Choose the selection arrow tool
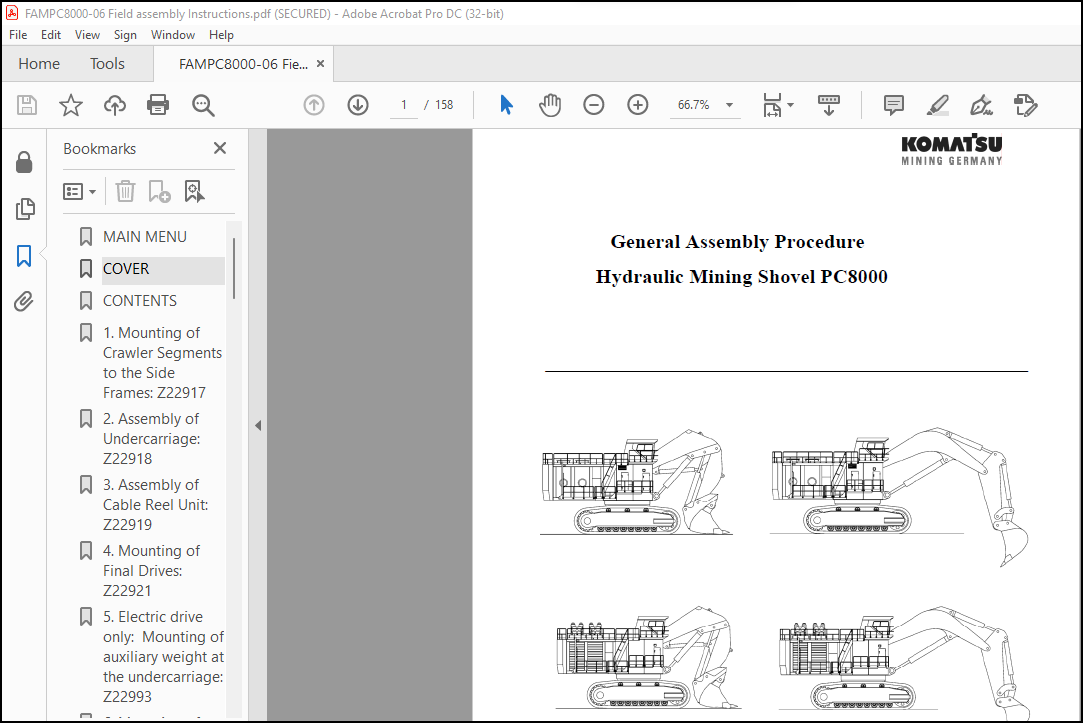 point(506,105)
